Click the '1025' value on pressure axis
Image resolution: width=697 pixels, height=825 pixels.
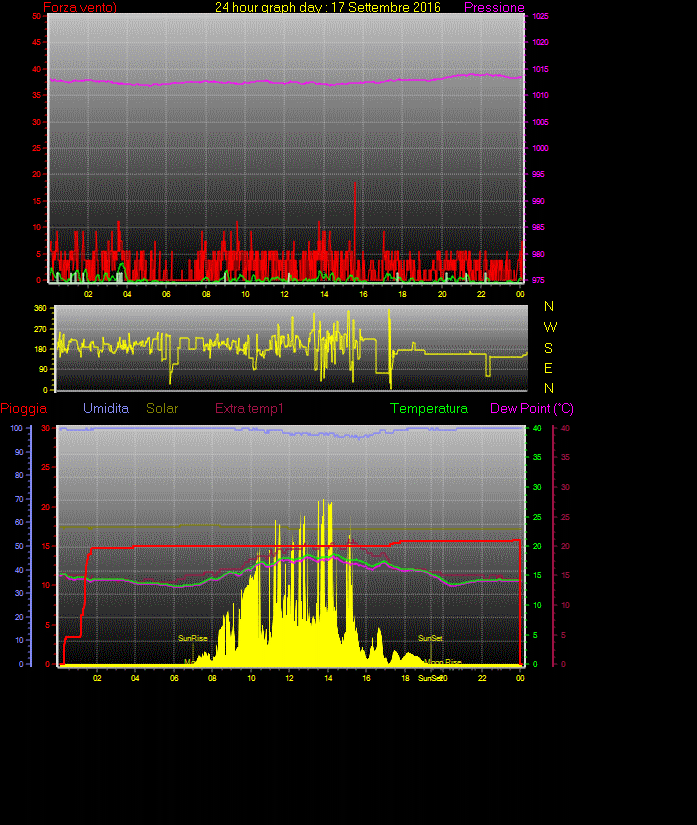[540, 16]
